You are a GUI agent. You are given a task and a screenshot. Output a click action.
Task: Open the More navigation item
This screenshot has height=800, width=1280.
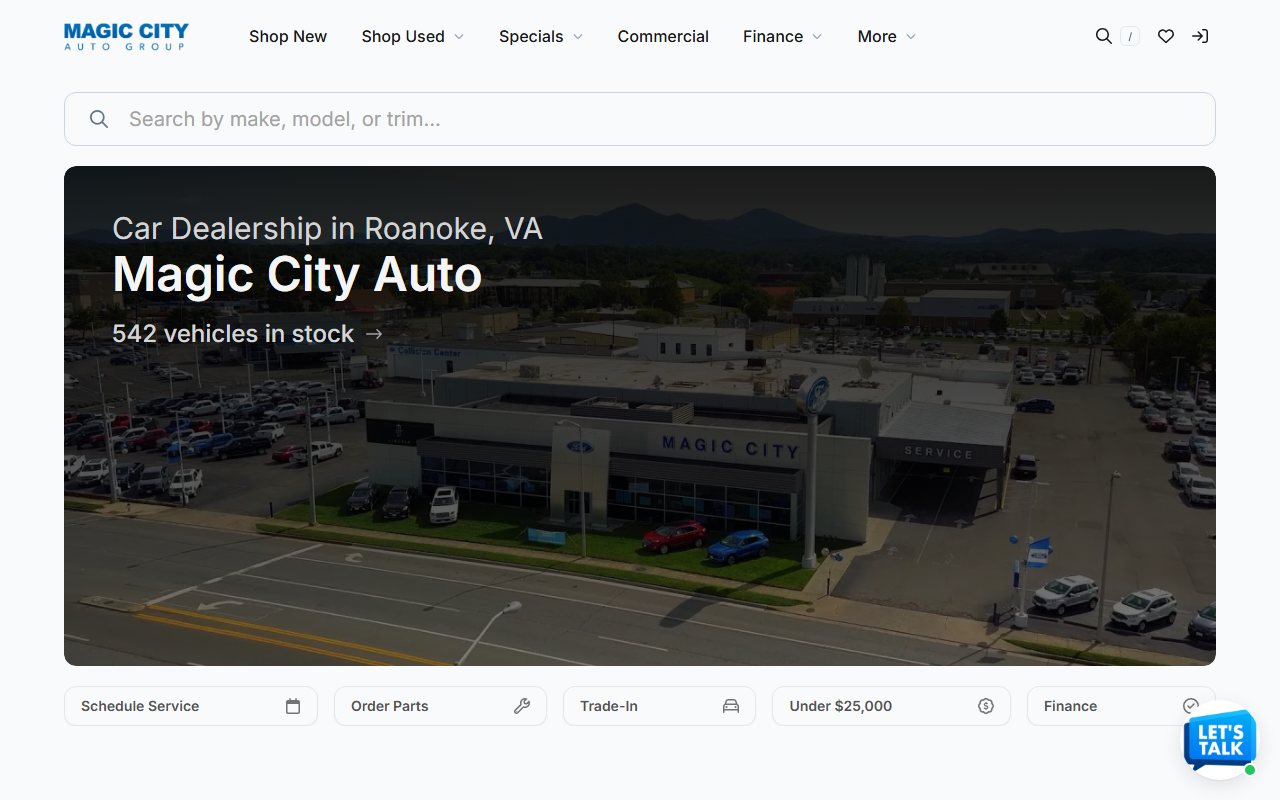877,36
